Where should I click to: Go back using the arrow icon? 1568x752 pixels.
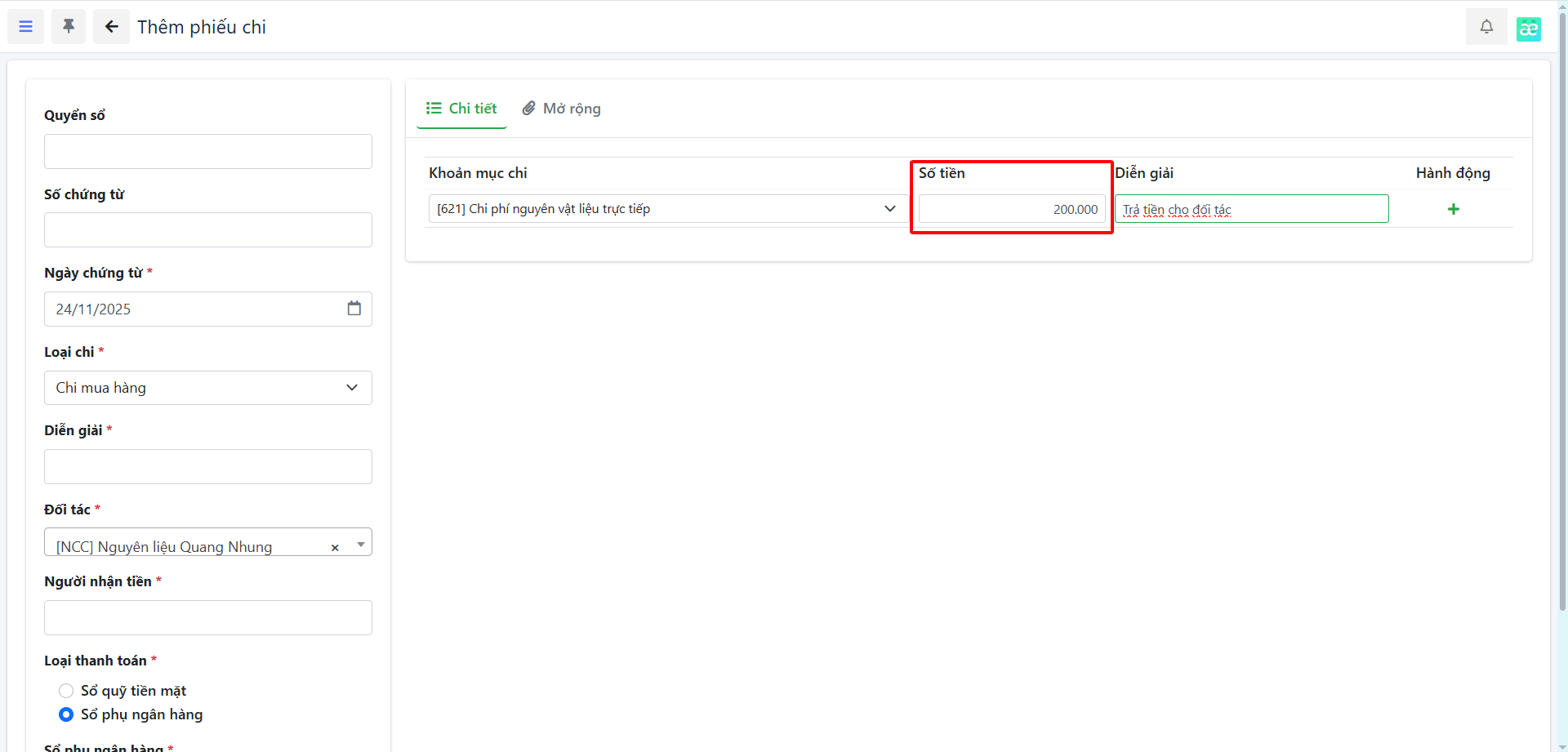(x=111, y=27)
